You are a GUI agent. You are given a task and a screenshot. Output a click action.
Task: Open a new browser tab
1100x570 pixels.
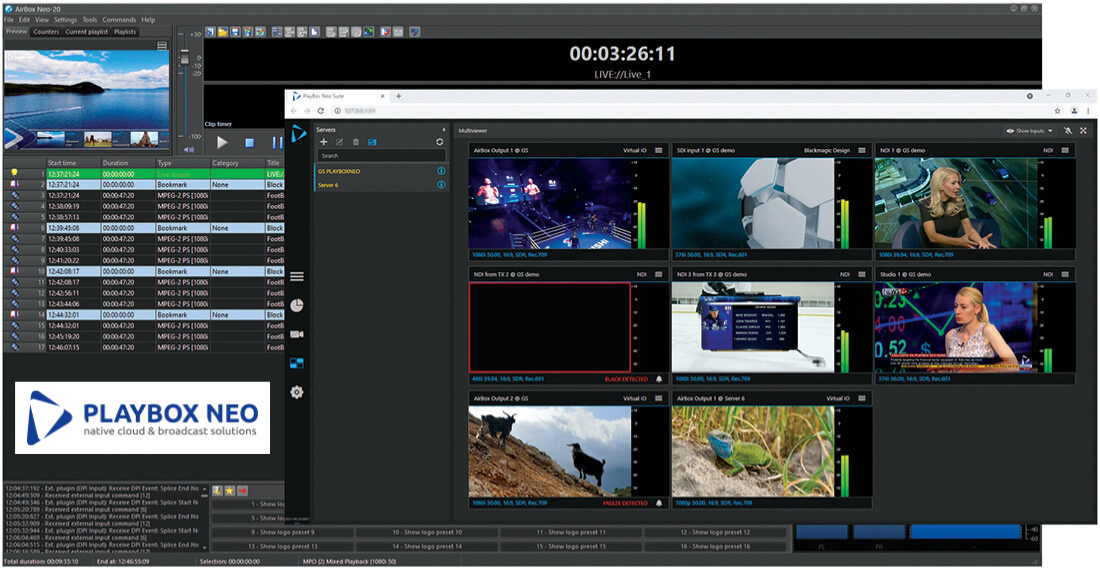tap(398, 96)
